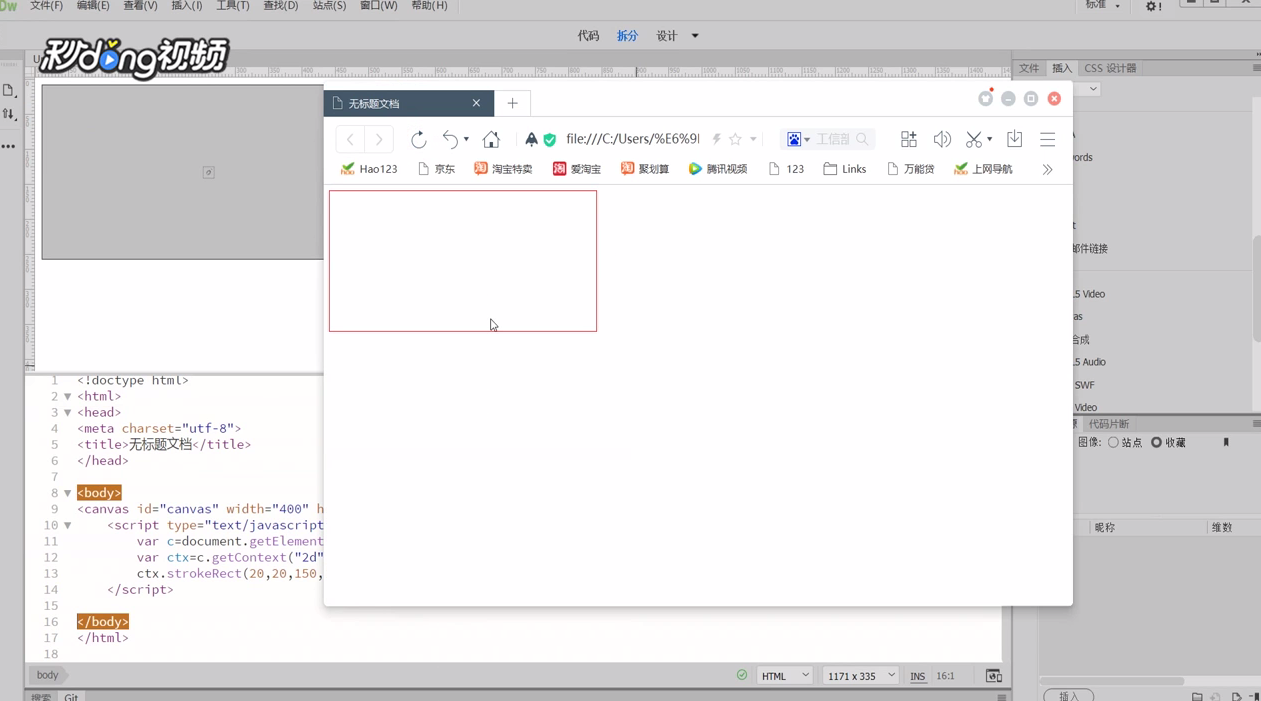
Task: Open Baidu search engine selector dropdown
Action: [798, 139]
